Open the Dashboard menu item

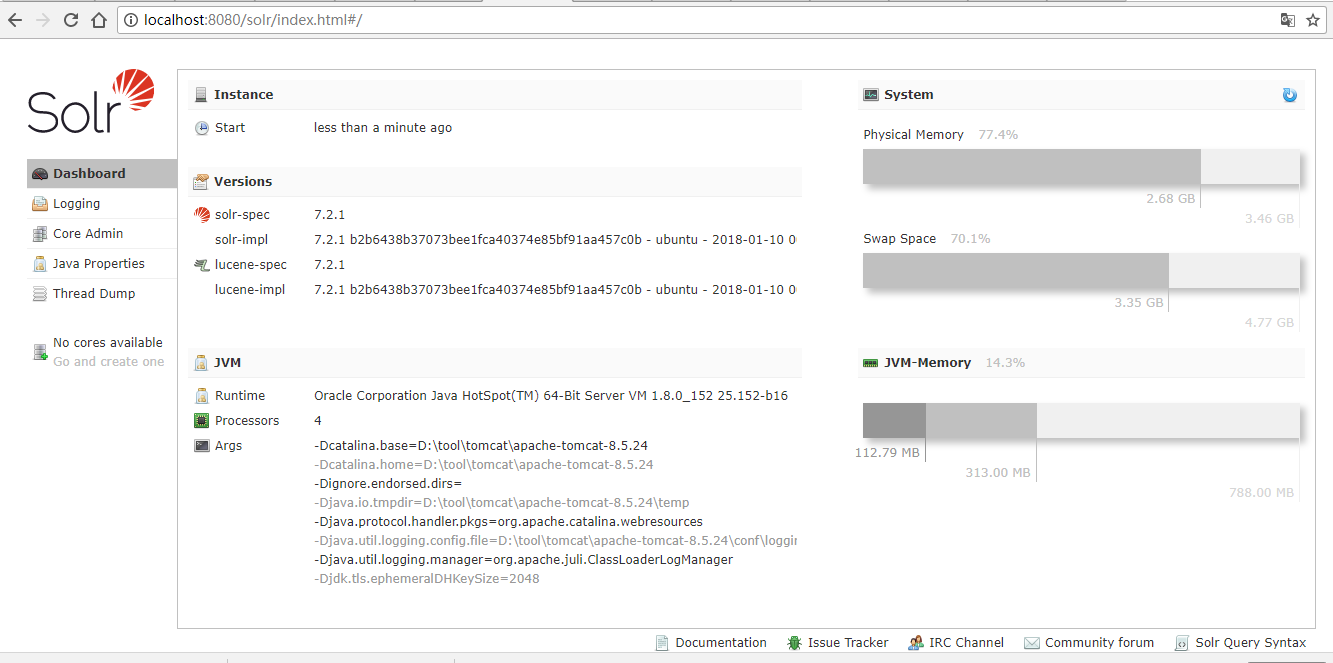[x=102, y=173]
